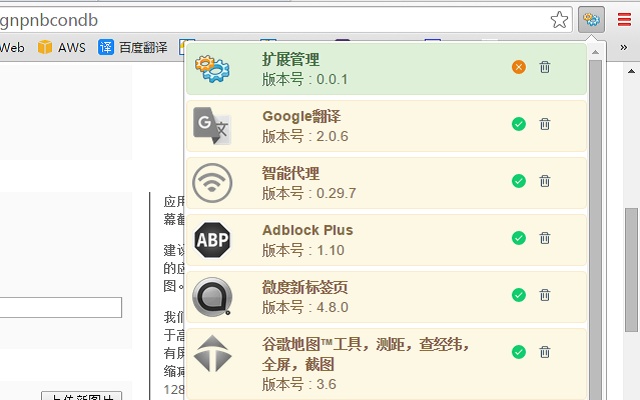Disable the 谷歌地图 tool extension
This screenshot has width=640, height=400.
click(x=519, y=352)
